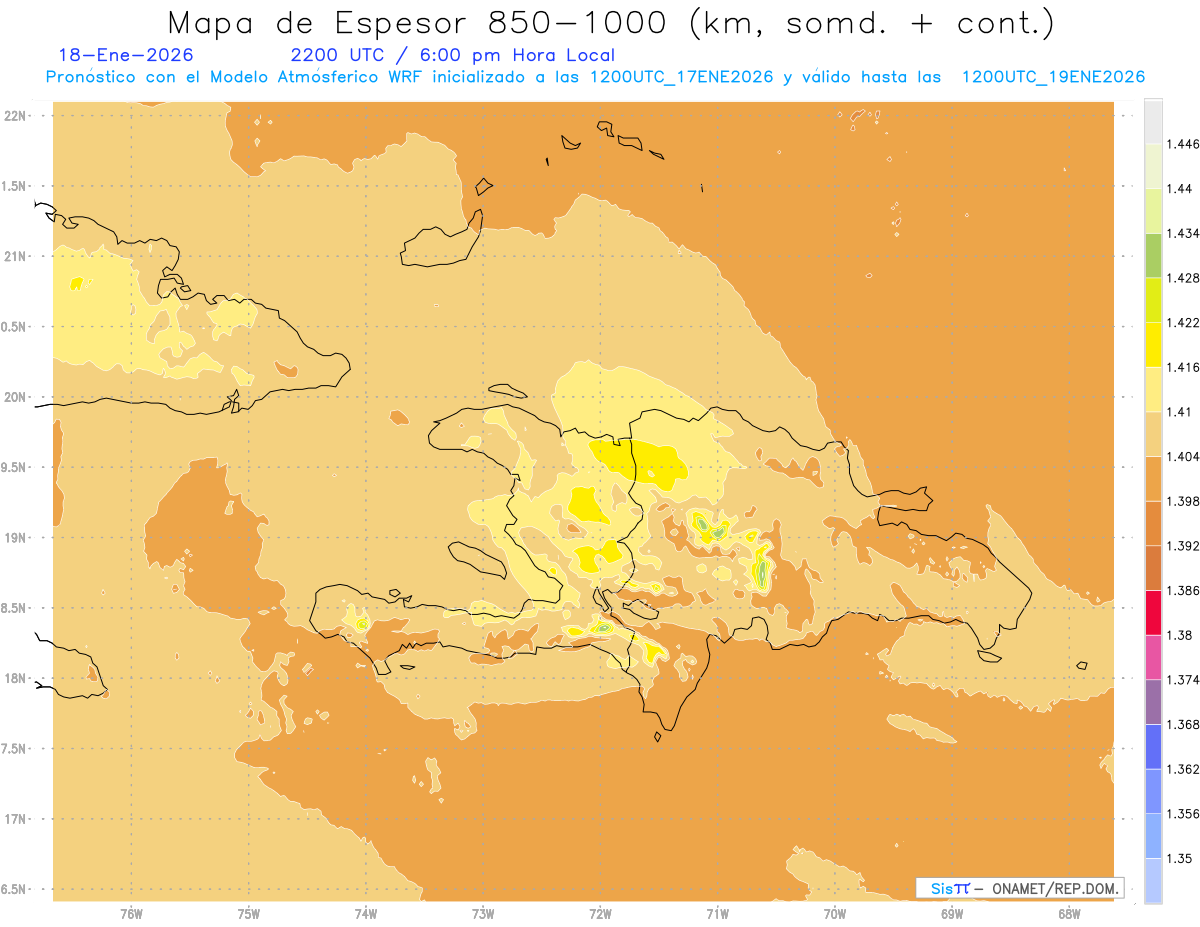Click the "68W" longitude axis label
Image resolution: width=1200 pixels, height=927 pixels.
1069,913
